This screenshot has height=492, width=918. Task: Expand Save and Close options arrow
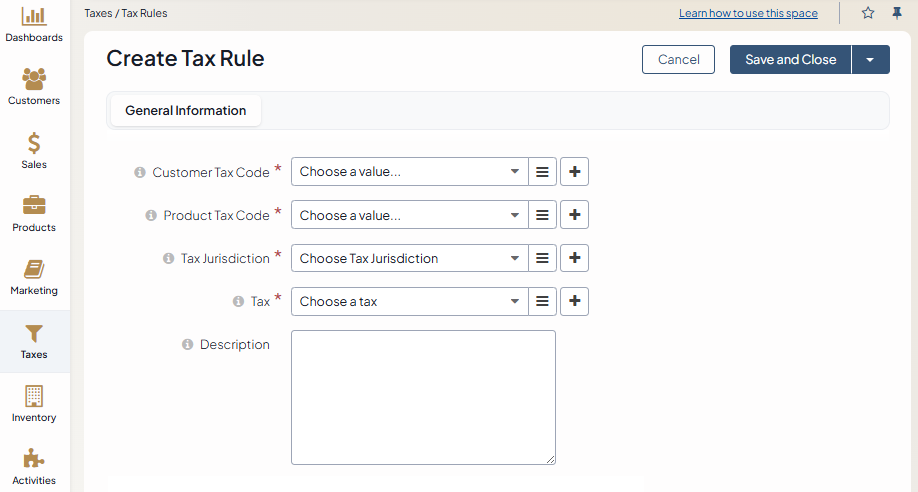tap(870, 60)
